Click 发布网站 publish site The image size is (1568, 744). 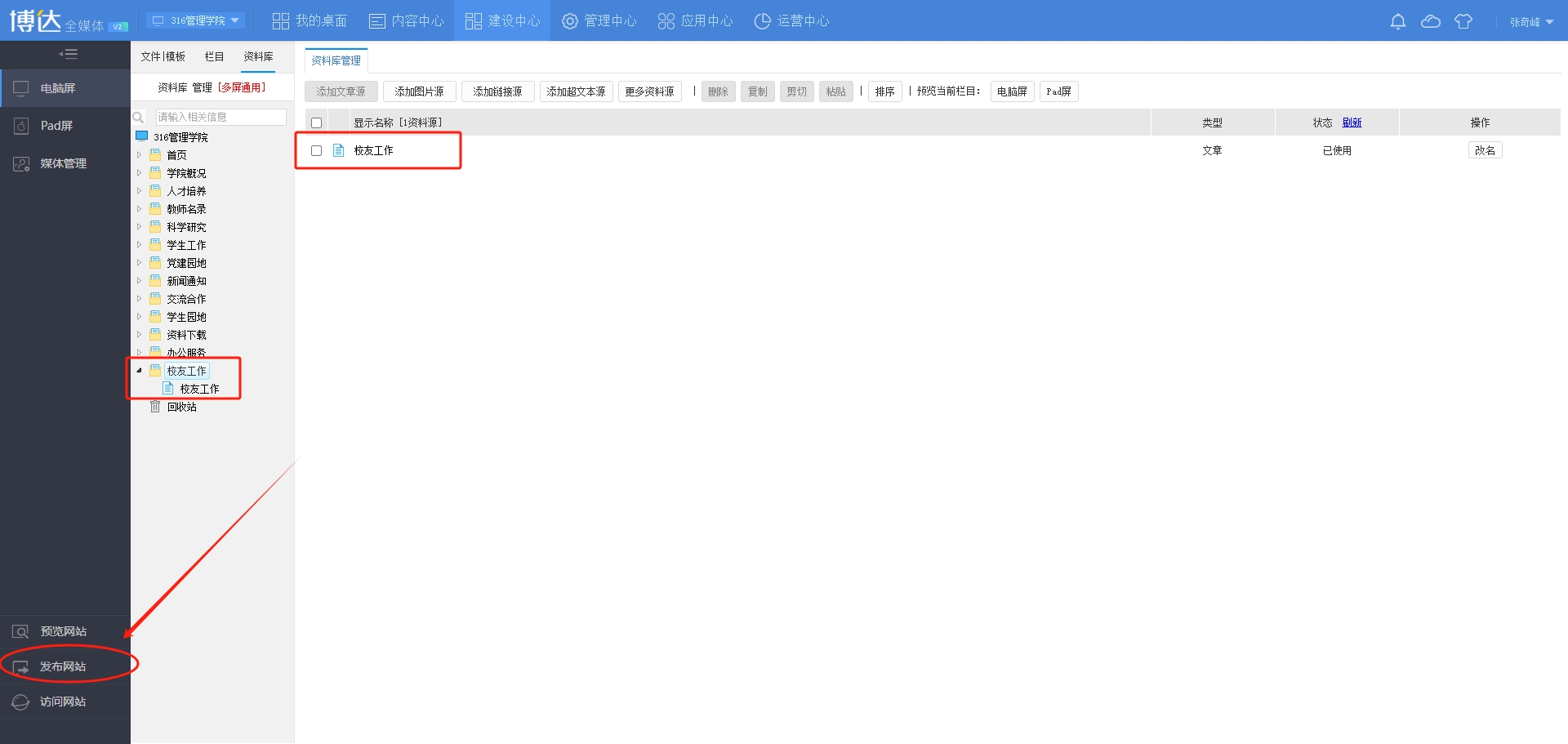click(64, 666)
